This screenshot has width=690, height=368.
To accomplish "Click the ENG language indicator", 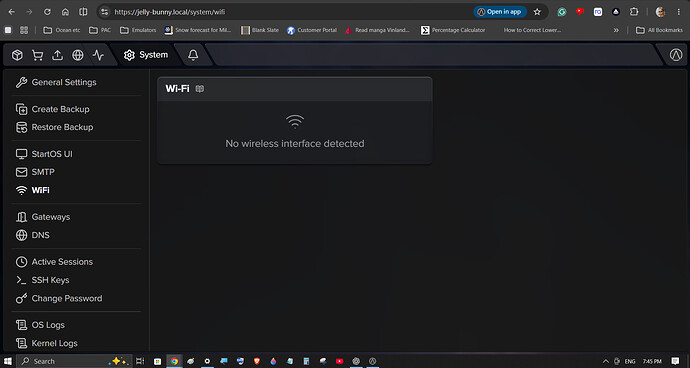I will point(630,361).
